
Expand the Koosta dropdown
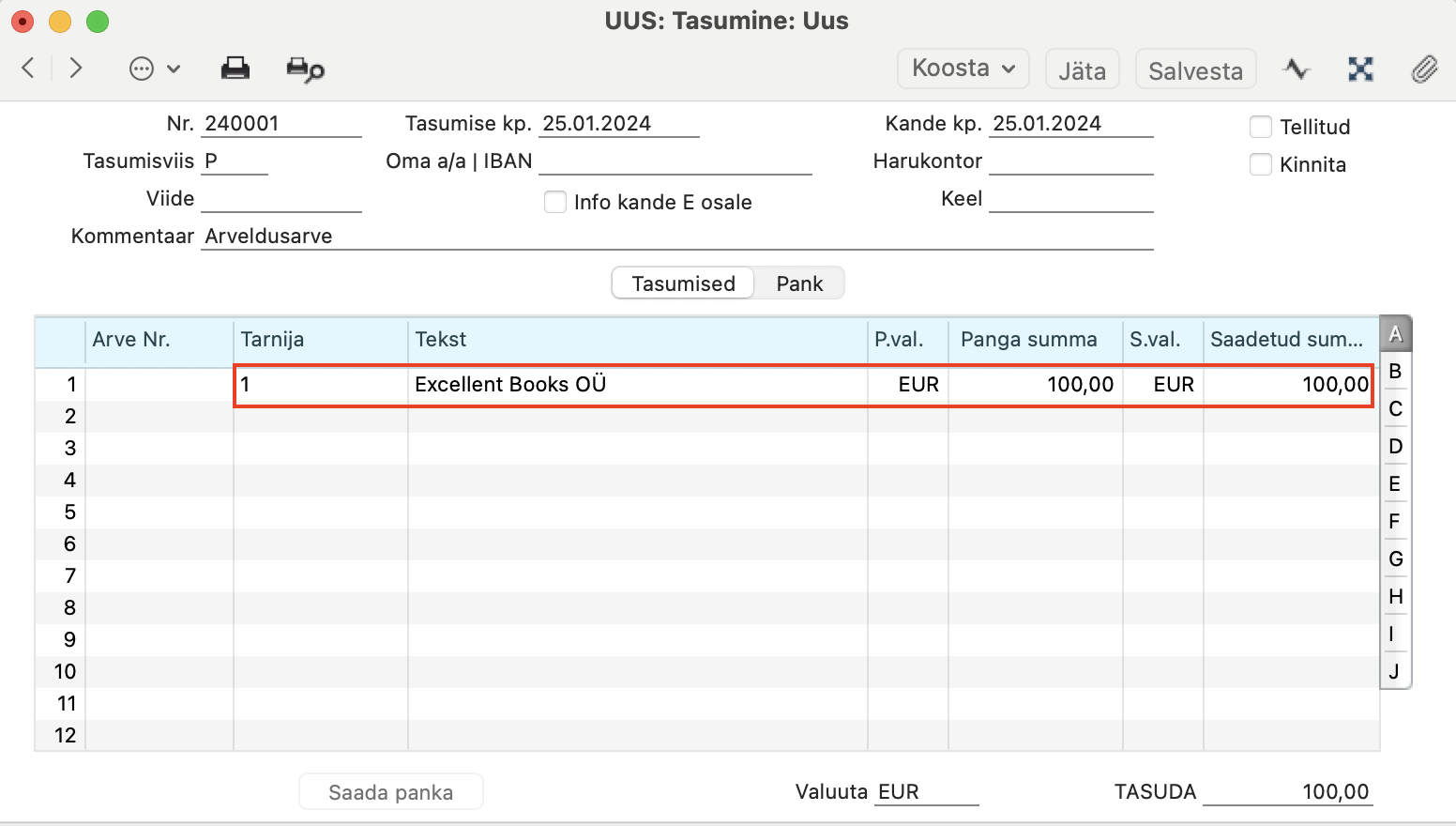point(963,69)
